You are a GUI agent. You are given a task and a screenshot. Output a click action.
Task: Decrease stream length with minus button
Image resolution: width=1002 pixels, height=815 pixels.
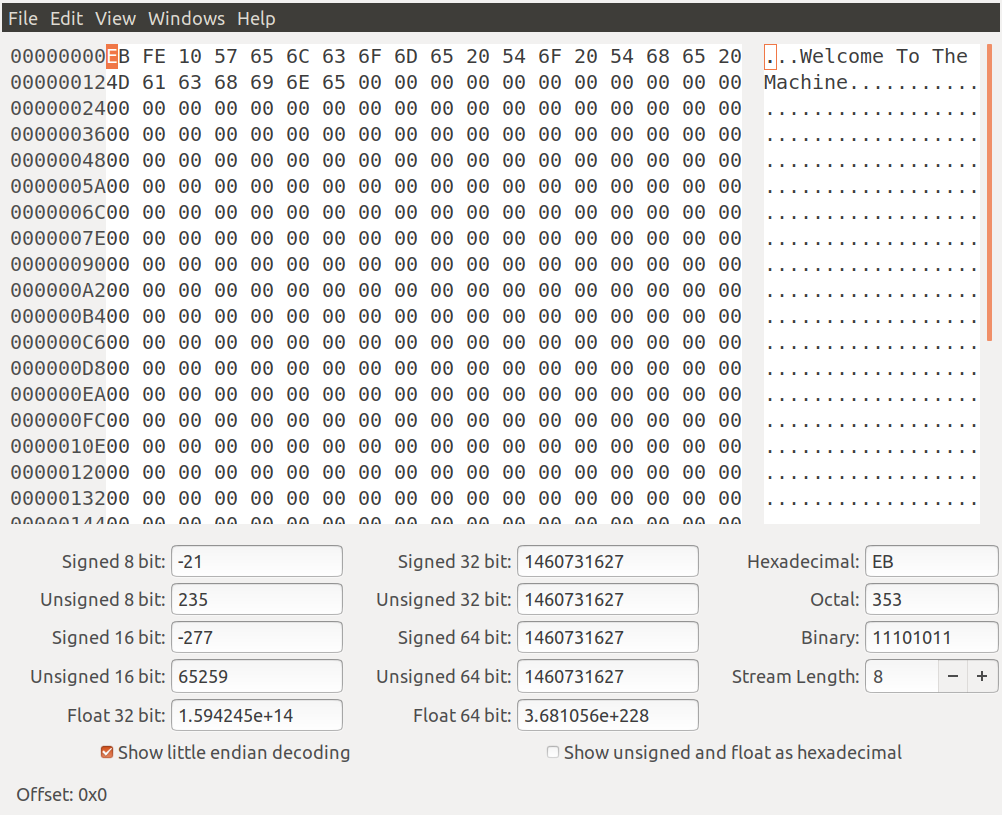click(x=953, y=677)
